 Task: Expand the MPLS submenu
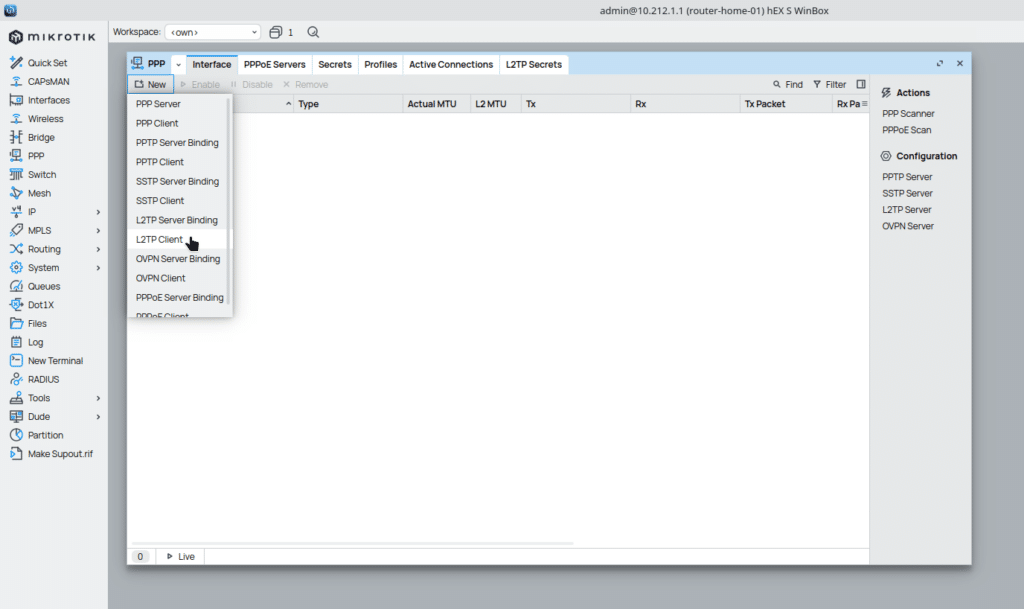click(98, 230)
